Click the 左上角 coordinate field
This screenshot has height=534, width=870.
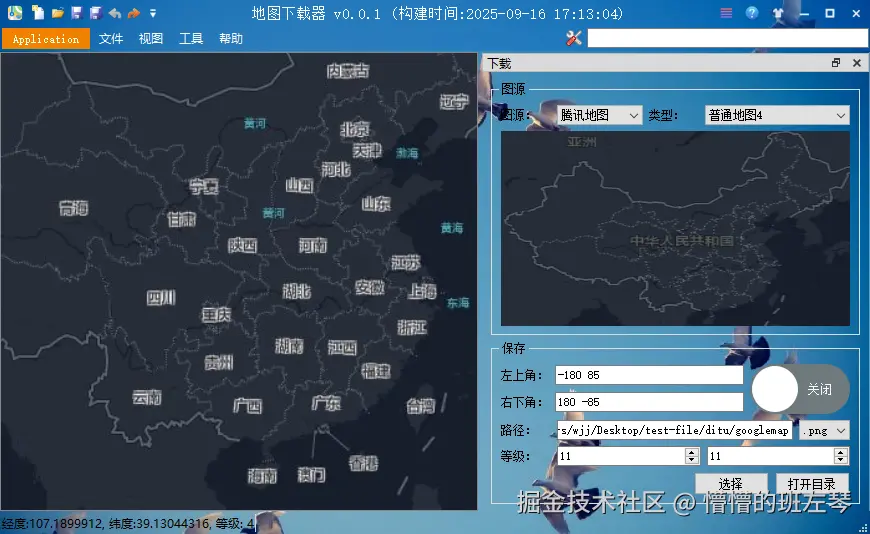[649, 375]
